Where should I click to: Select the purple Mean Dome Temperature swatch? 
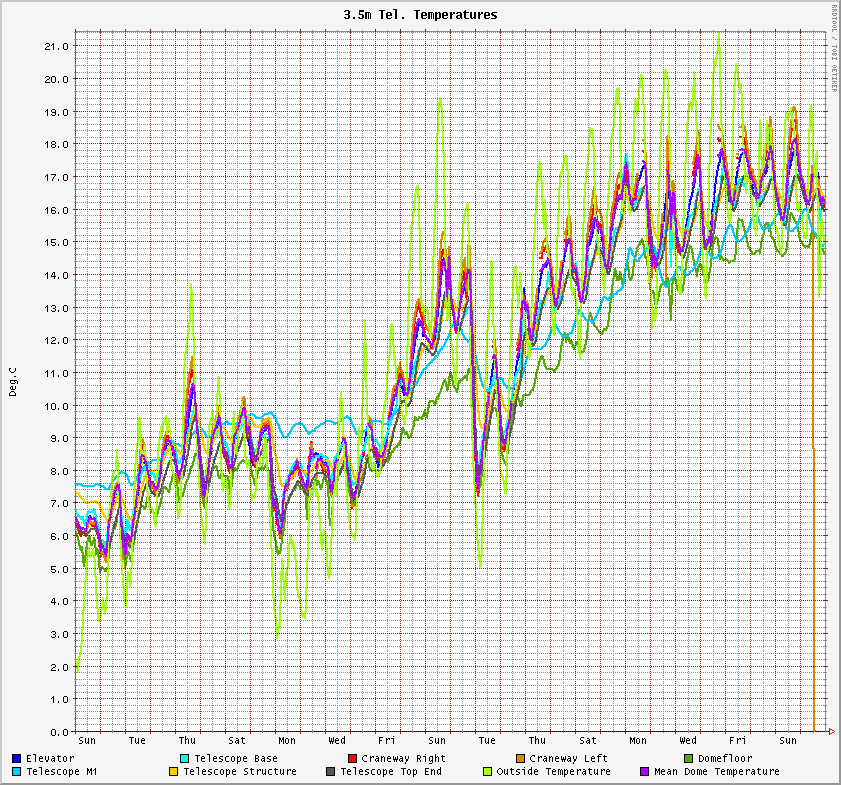tap(644, 772)
